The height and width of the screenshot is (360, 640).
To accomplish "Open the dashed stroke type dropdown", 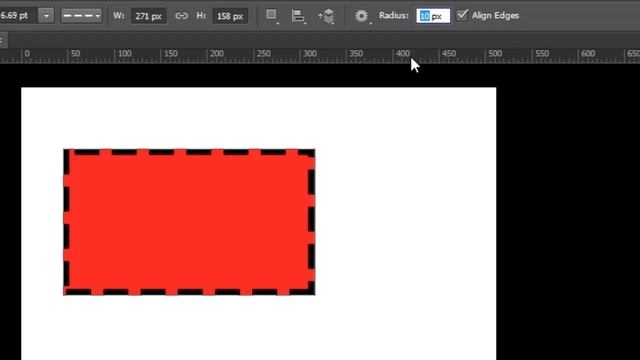I will click(x=81, y=16).
